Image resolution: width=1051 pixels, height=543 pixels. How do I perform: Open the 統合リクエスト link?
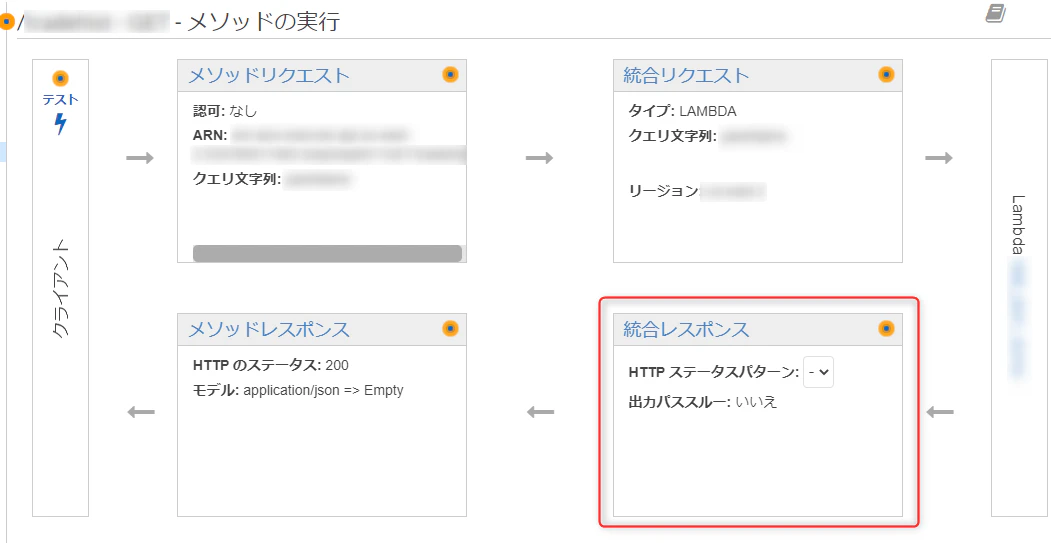coord(686,75)
